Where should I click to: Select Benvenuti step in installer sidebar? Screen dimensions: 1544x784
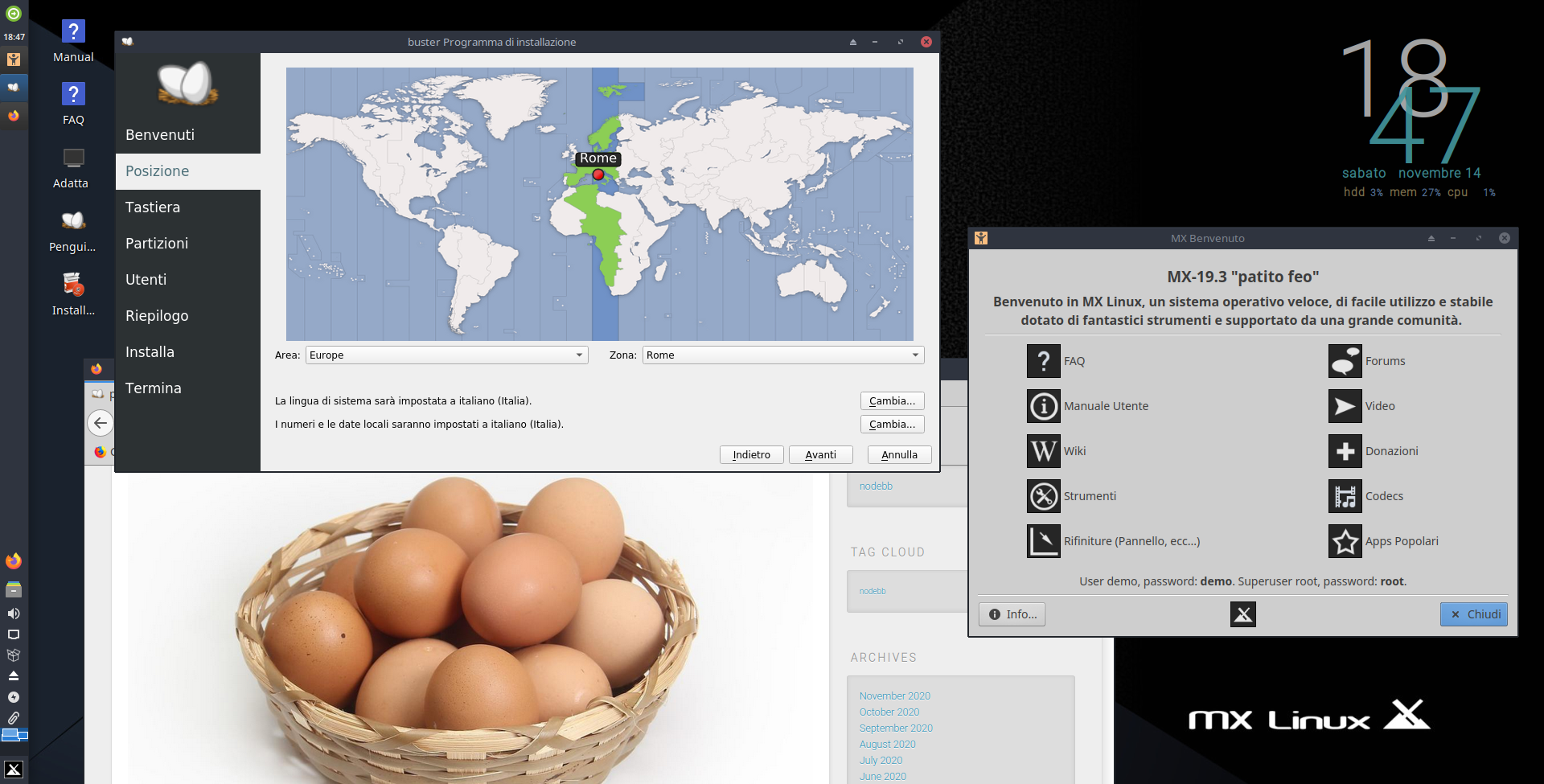(188, 135)
